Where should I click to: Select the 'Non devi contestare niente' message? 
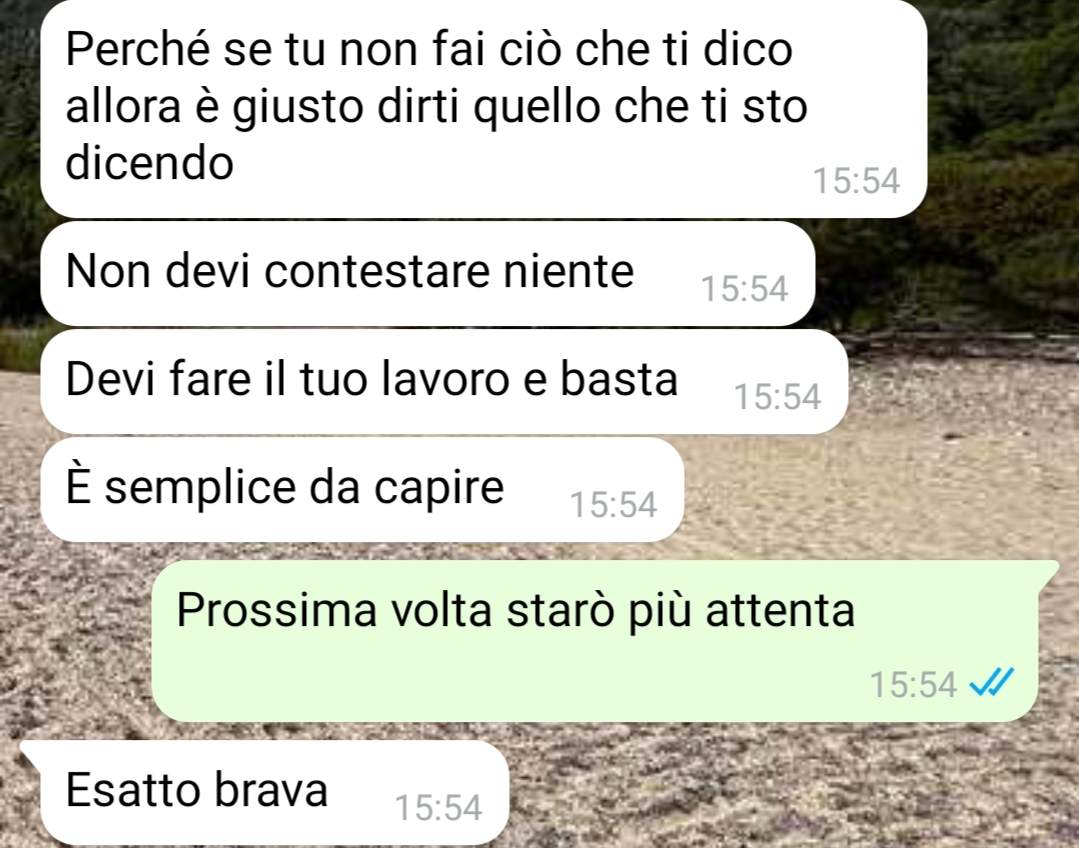click(427, 273)
